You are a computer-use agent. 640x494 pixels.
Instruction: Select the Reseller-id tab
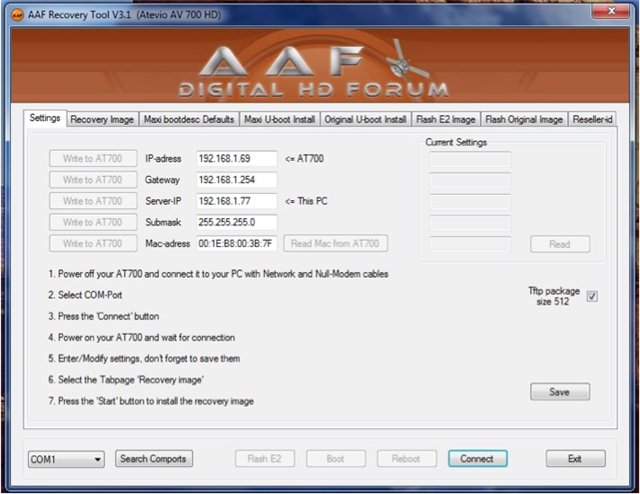[592, 119]
